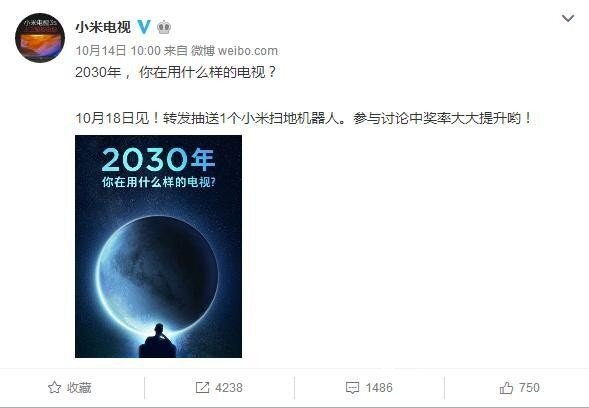
Task: Click the repost share icon
Action: [202, 388]
